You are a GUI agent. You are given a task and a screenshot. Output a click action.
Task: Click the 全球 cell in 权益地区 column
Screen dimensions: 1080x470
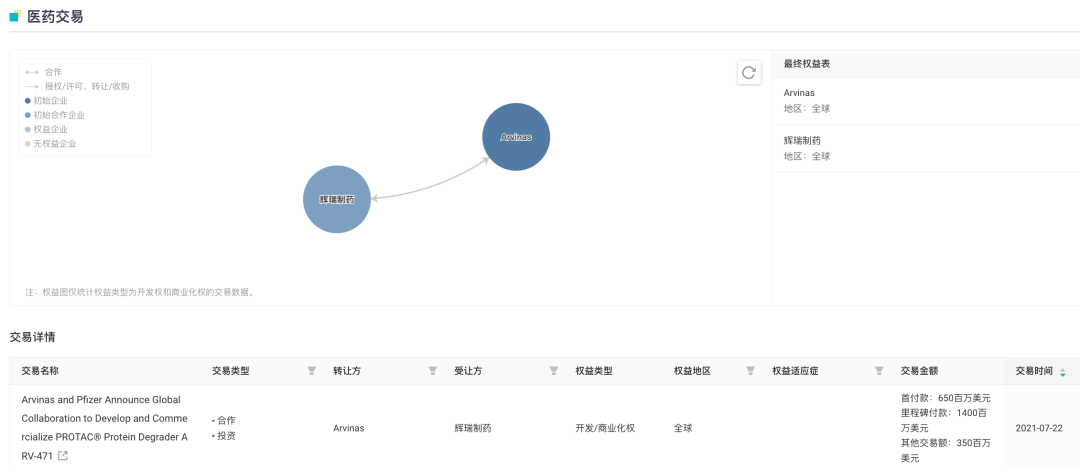[x=683, y=428]
